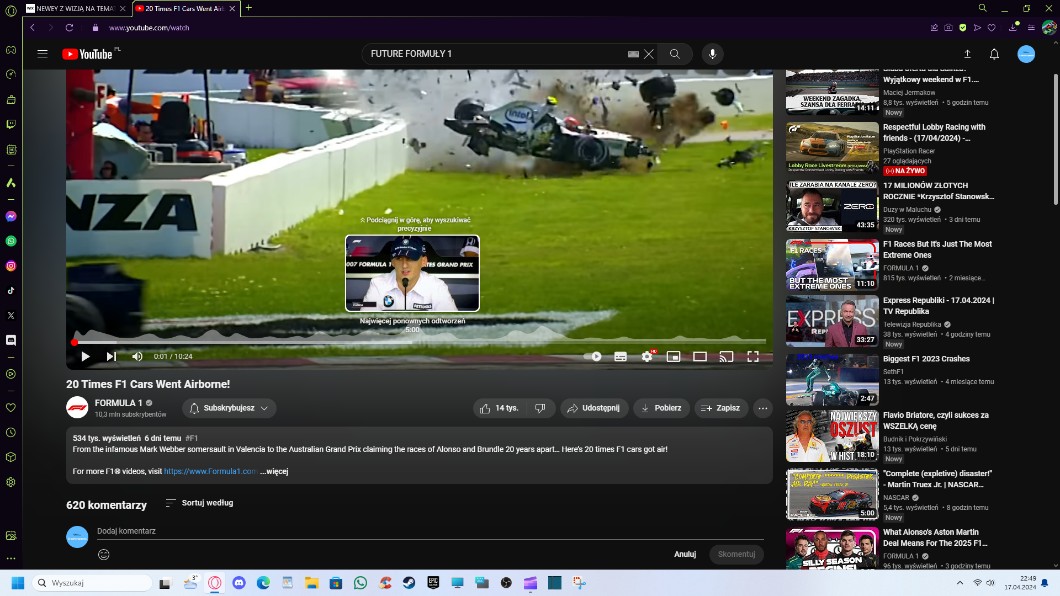This screenshot has height=596, width=1060.
Task: Expand description with ...więcej
Action: (274, 471)
